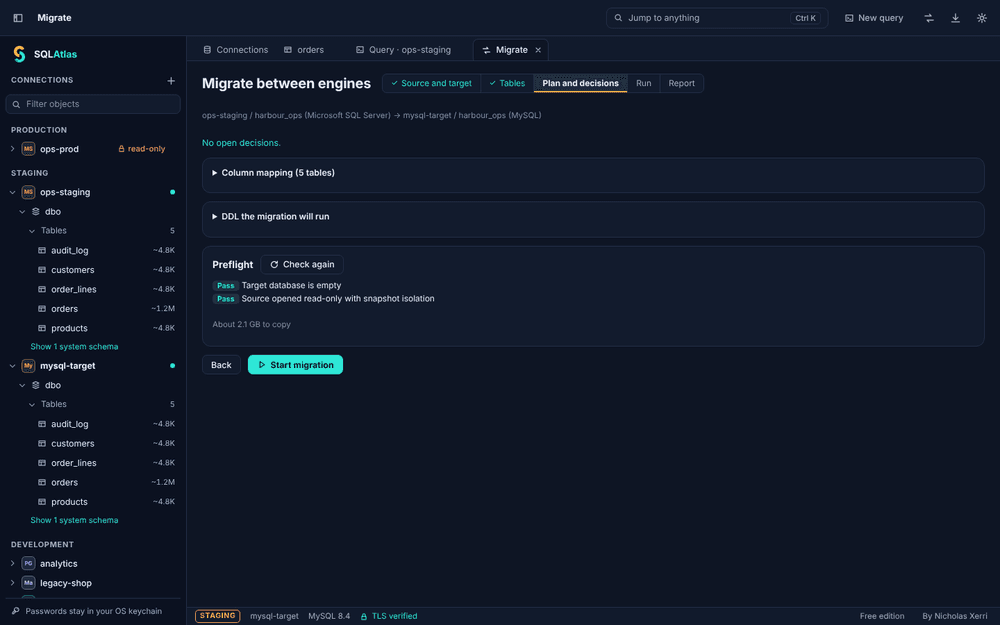This screenshot has height=625, width=1000.
Task: Close the Migrate tab
Action: [538, 50]
